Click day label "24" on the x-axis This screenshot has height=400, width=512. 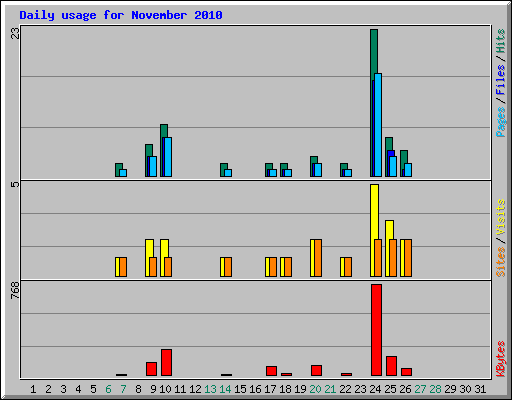375,389
